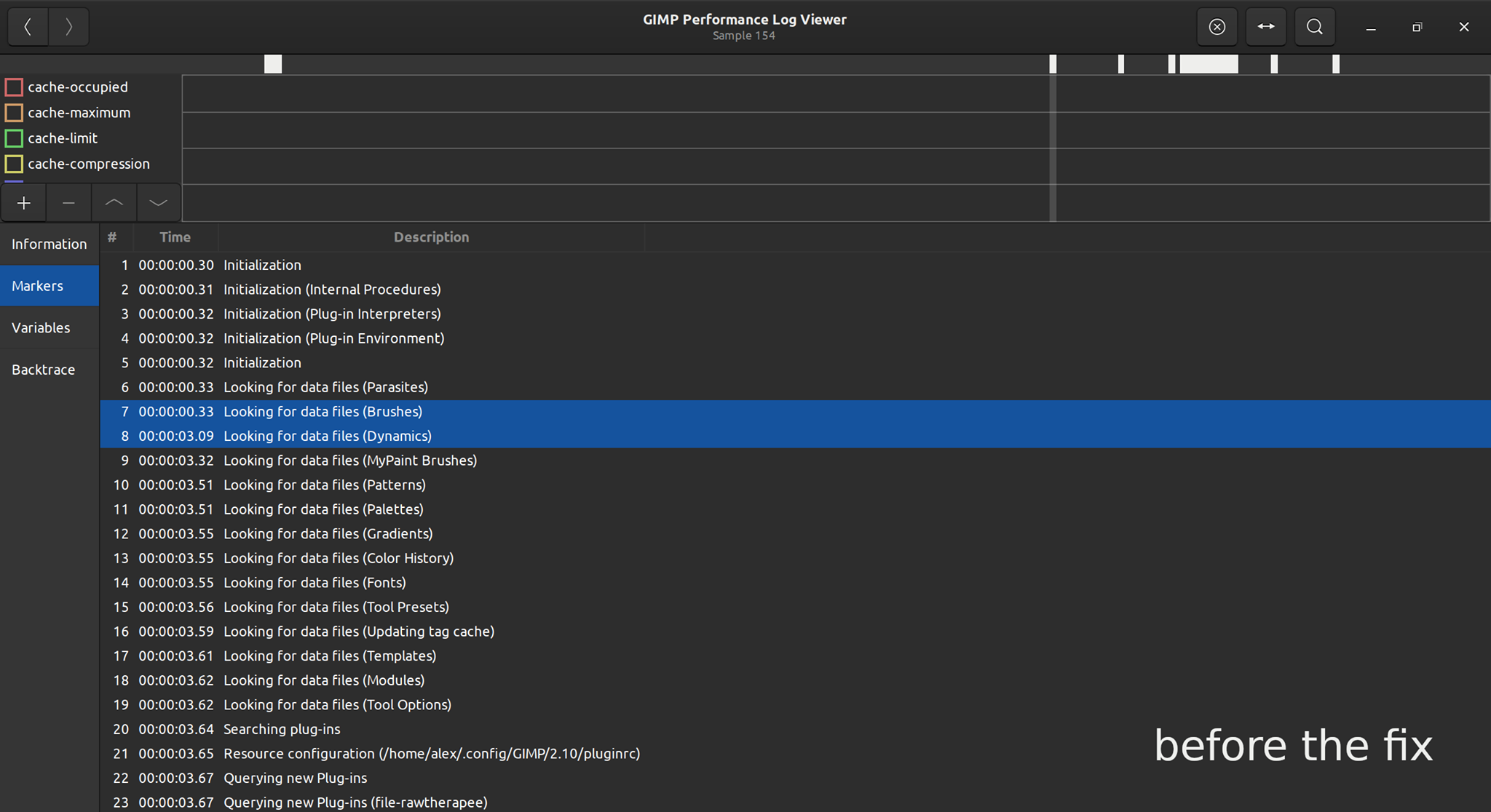Select Searching plug-ins marker row
The width and height of the screenshot is (1491, 812).
795,729
